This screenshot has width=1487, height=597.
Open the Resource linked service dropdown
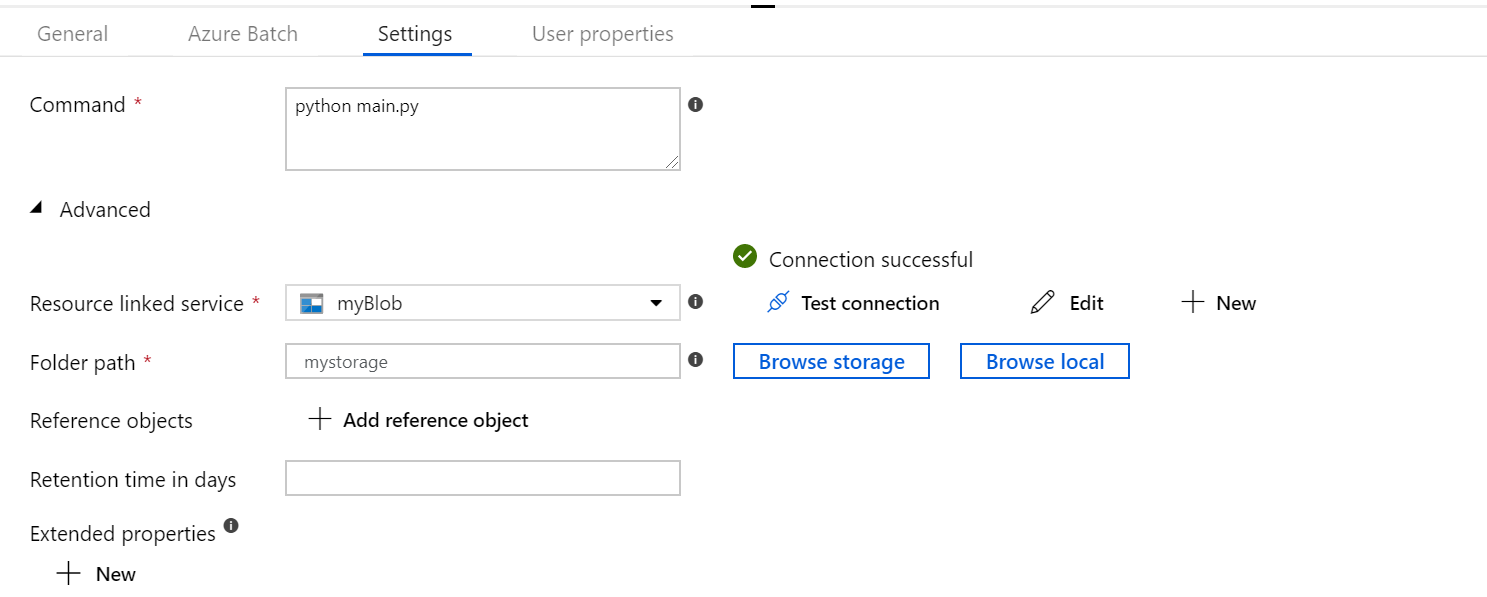tap(655, 302)
